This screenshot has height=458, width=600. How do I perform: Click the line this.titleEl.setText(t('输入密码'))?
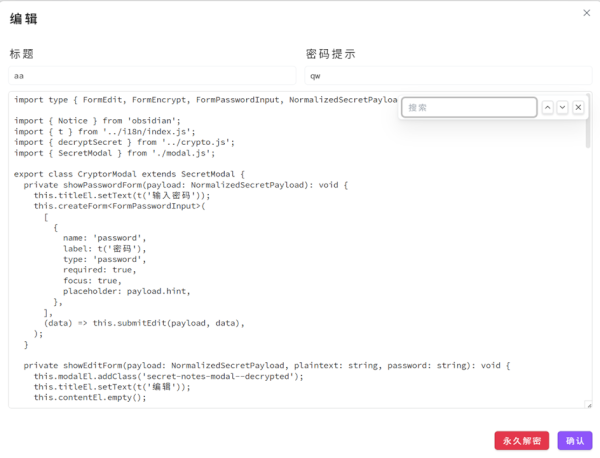pos(122,196)
